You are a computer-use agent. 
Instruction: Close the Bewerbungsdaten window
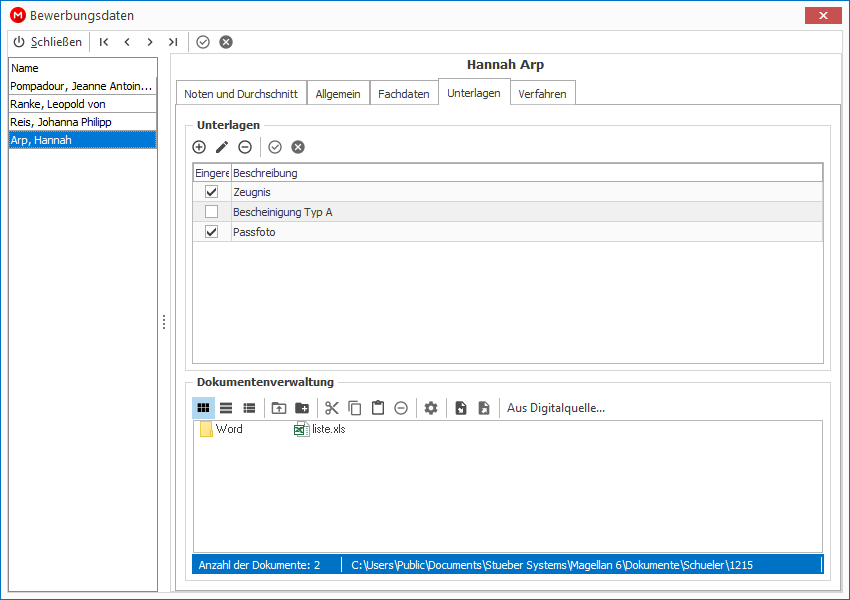[x=823, y=16]
